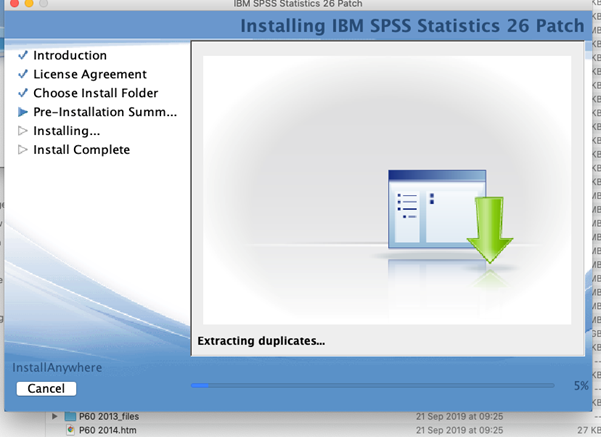
Task: Click checkmark beside Choose Install Folder
Action: tap(23, 92)
